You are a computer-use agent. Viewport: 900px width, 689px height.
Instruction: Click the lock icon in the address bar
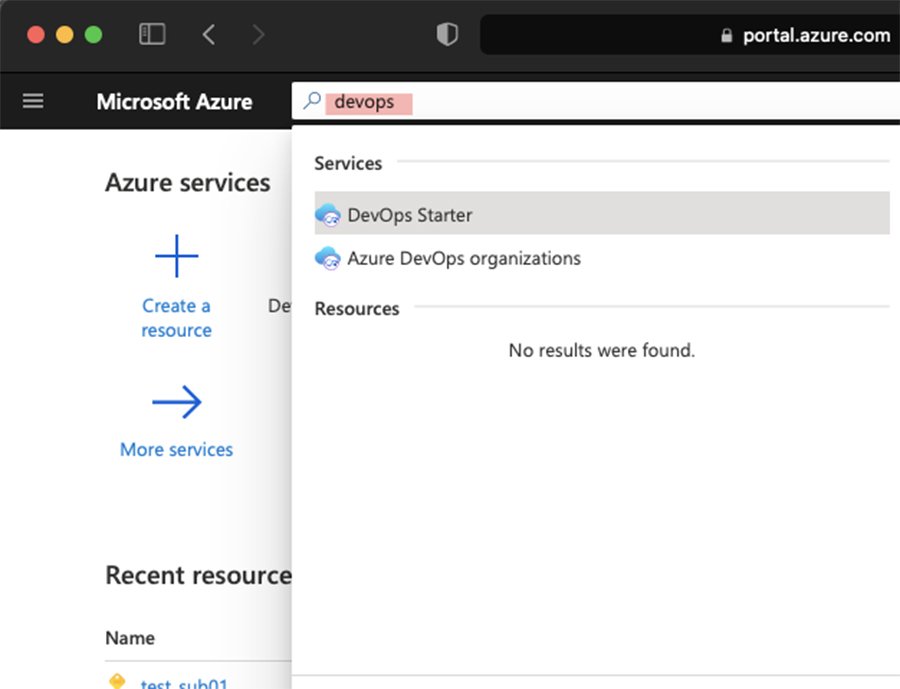coord(726,35)
